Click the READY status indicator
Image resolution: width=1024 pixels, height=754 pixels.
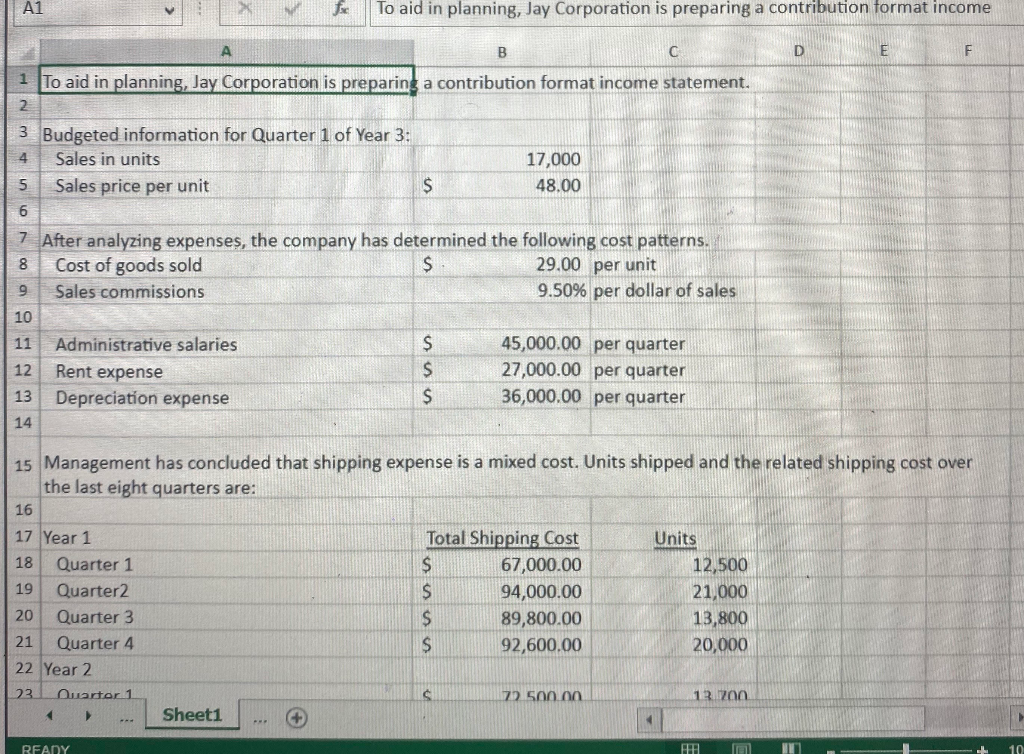click(46, 747)
